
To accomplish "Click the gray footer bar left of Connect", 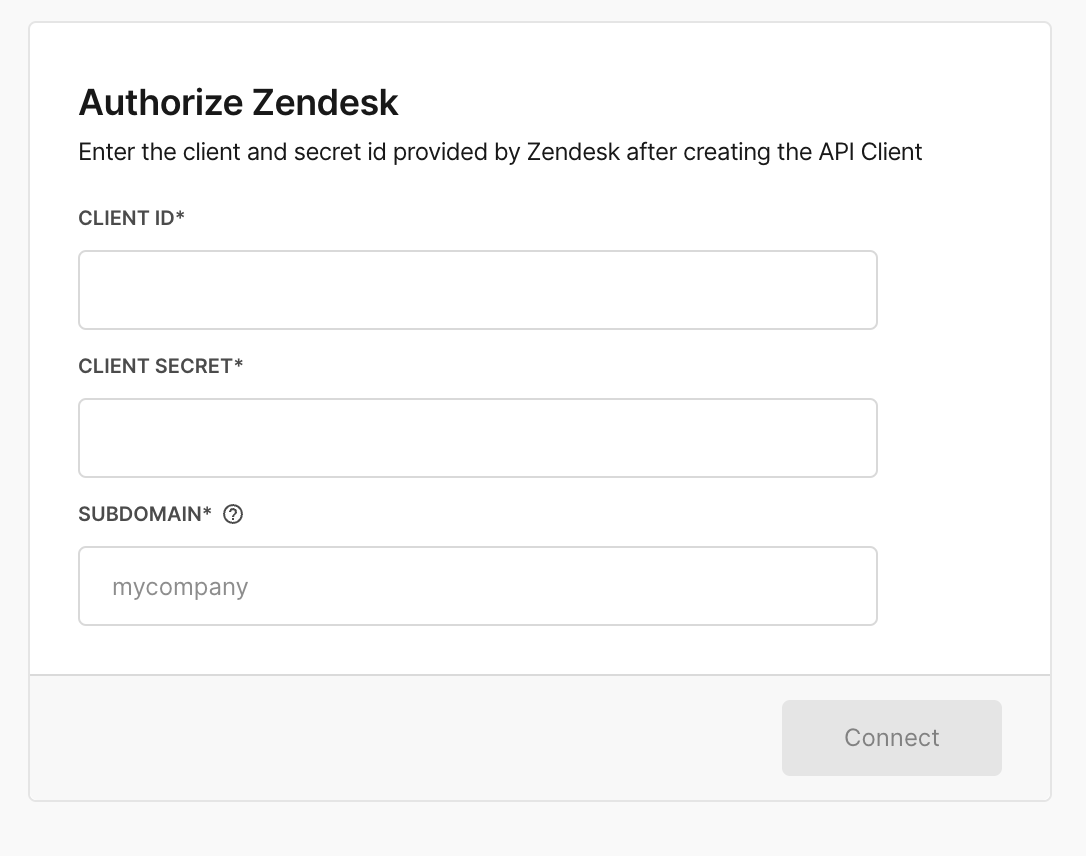I will pyautogui.click(x=400, y=738).
